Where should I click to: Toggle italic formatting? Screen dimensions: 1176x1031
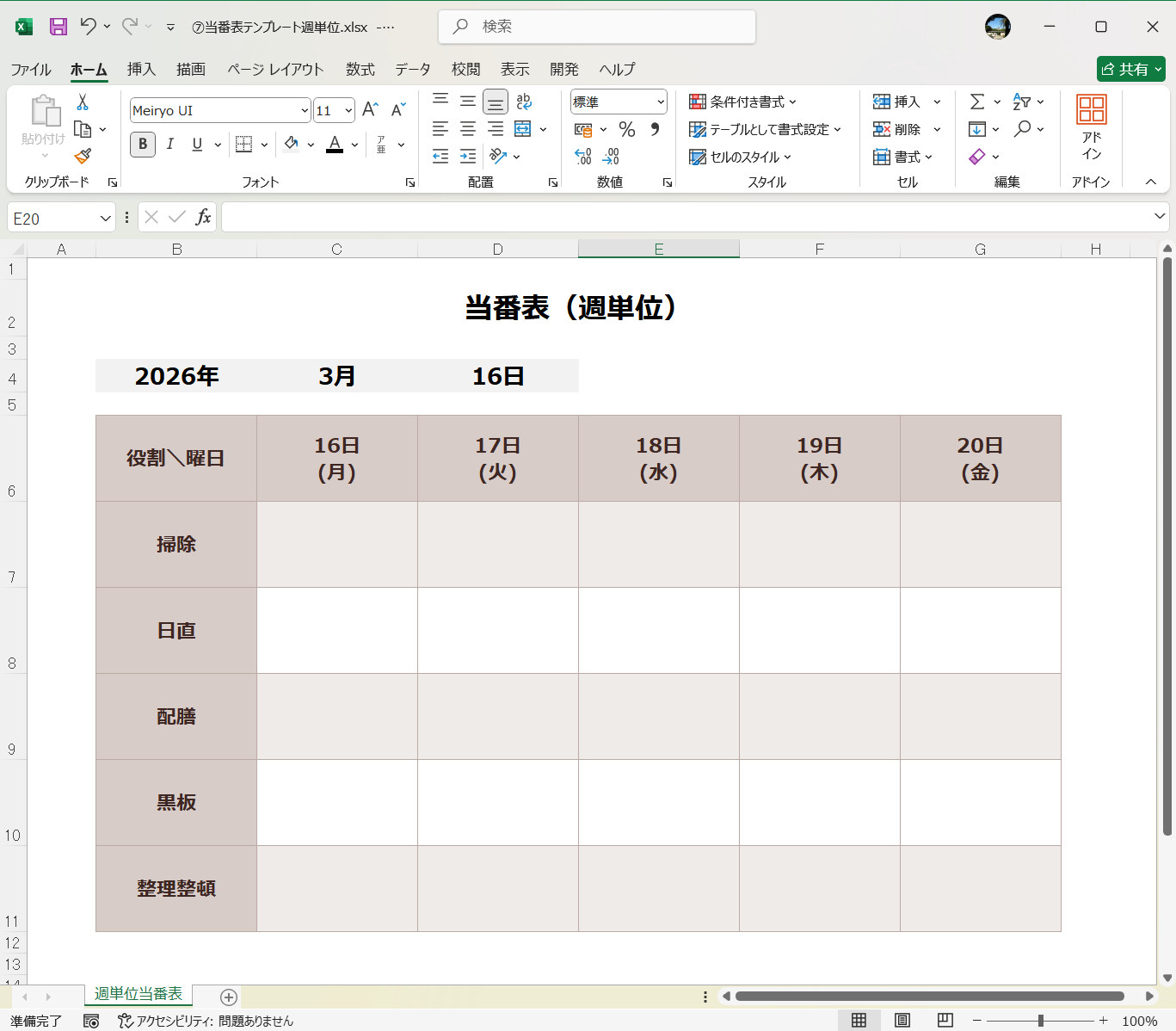click(x=169, y=144)
